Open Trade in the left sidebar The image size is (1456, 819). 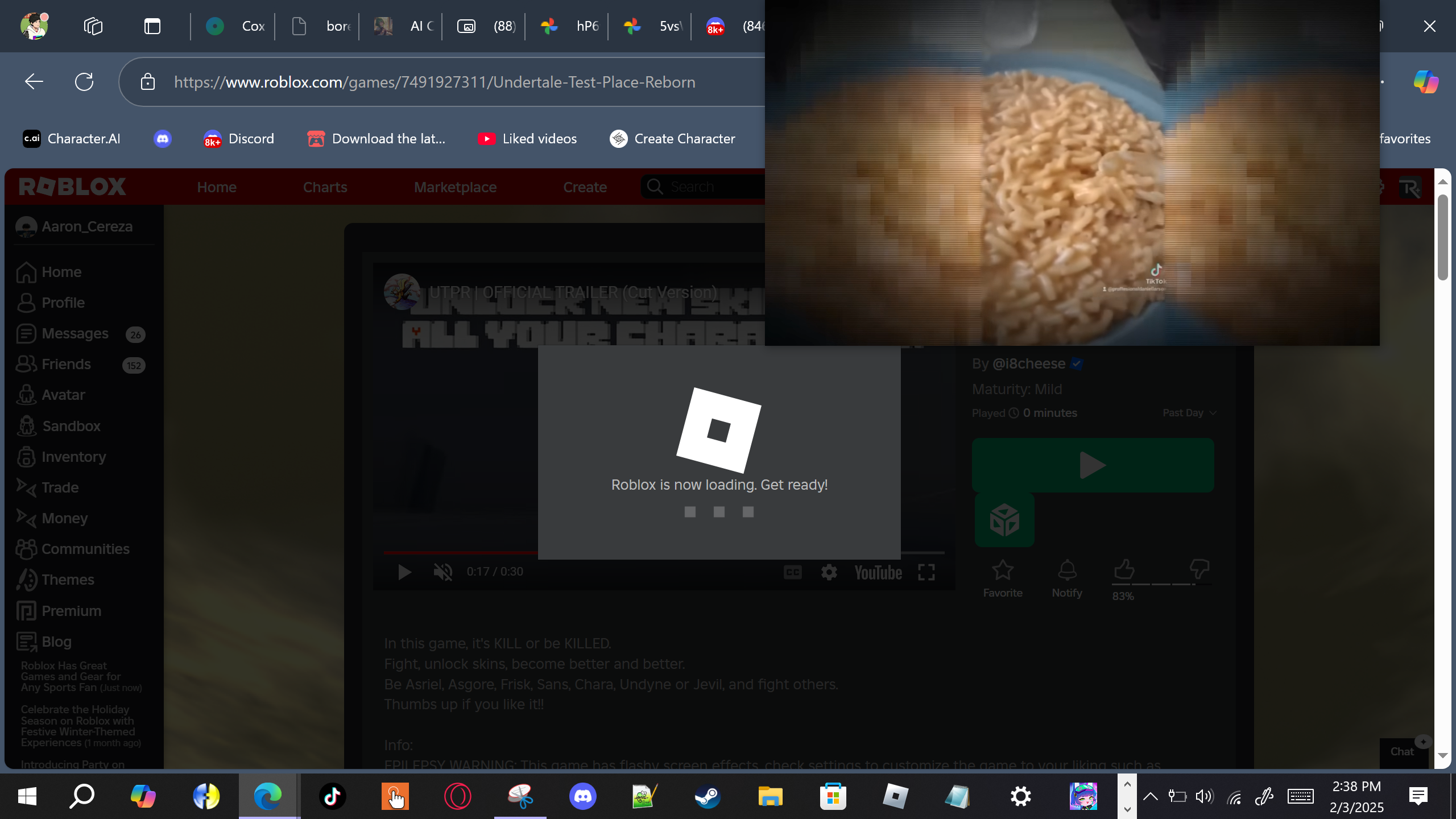[47, 488]
